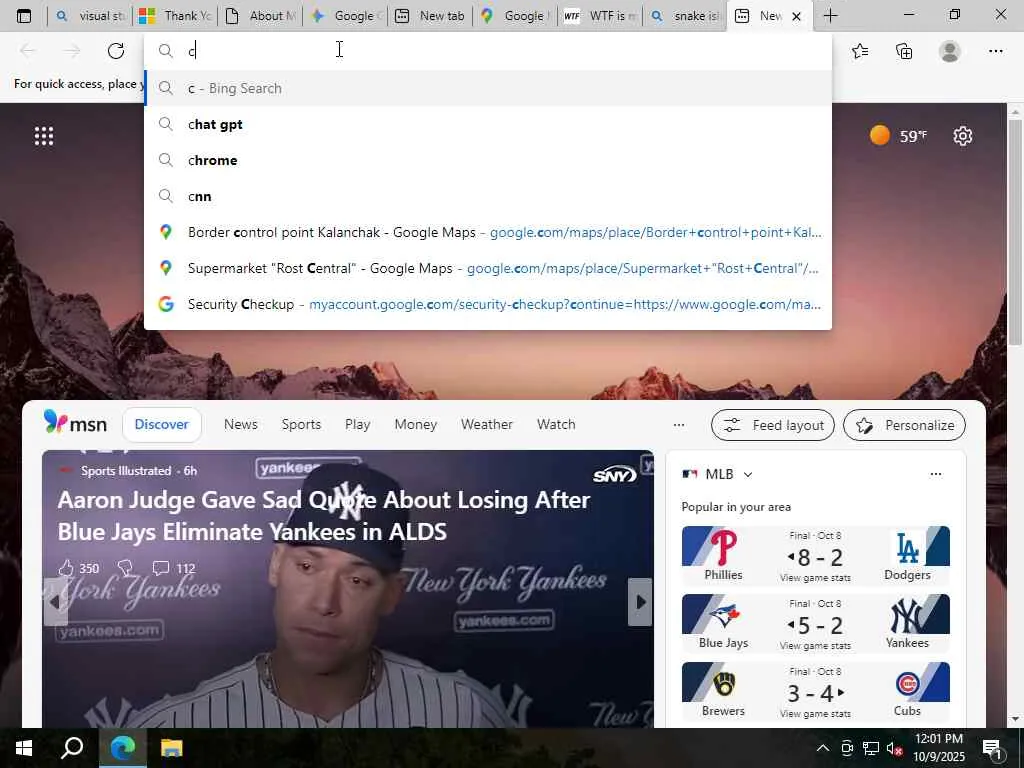Open more feed categories ellipsis
Viewport: 1024px width, 768px height.
679,425
